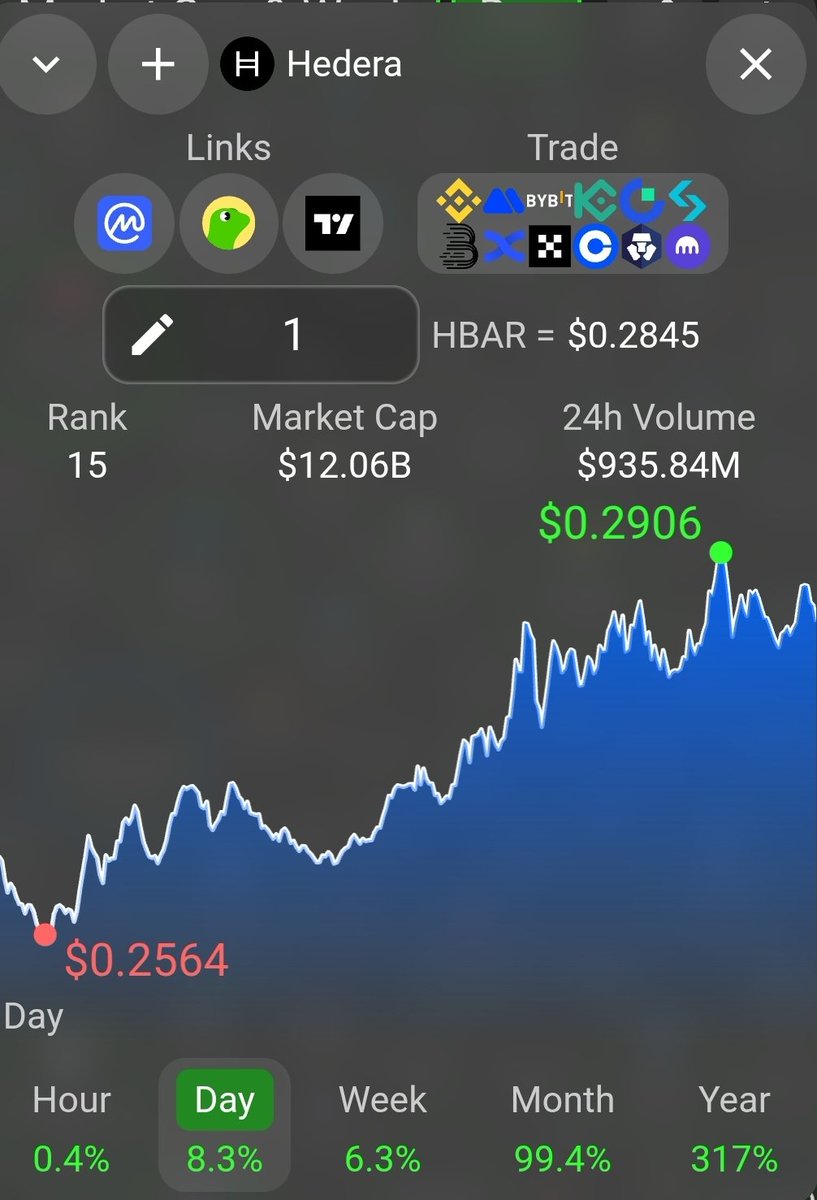This screenshot has height=1200, width=817.
Task: Trade HBAR on MEXC
Action: (x=504, y=201)
